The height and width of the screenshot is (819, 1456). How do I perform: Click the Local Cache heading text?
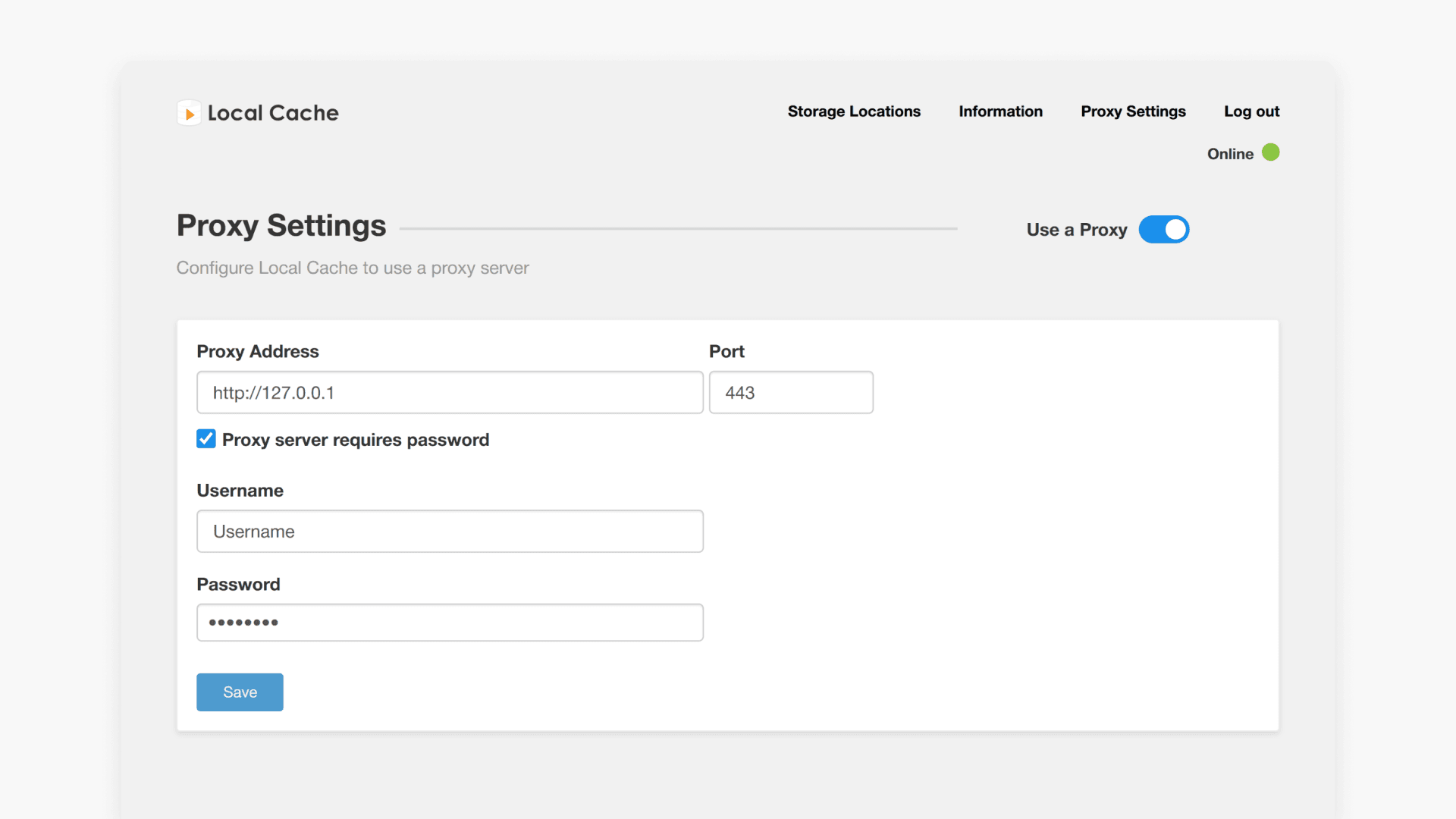tap(273, 112)
